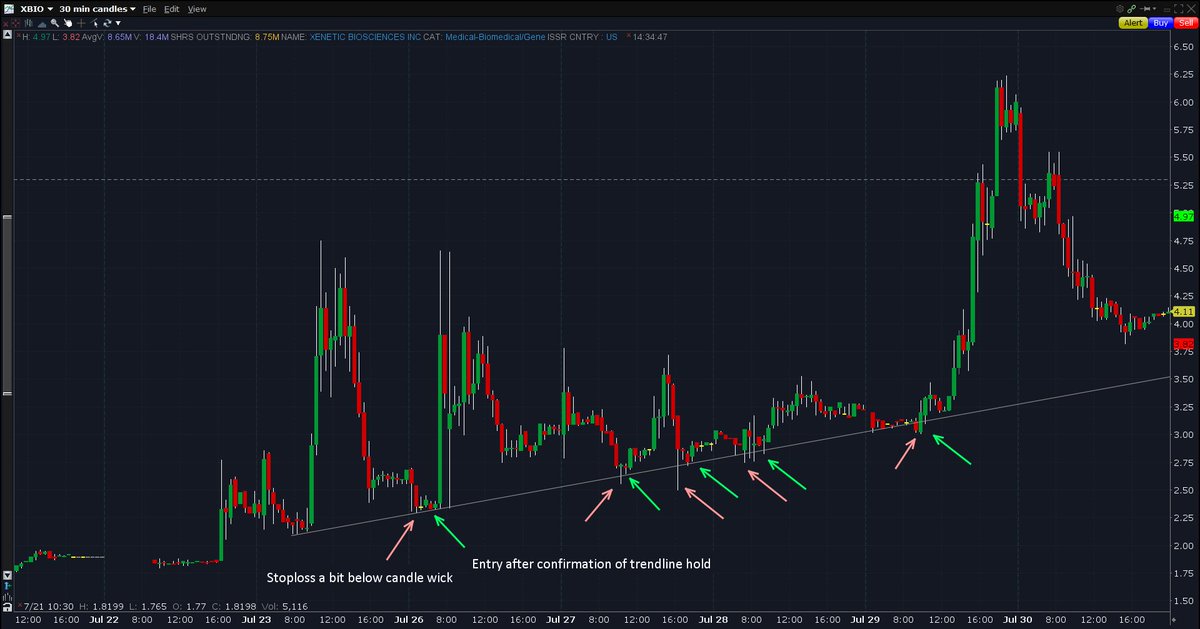Toggle fullscreen mode with the brackets icon
Image resolution: width=1200 pixels, height=629 pixels.
[1178, 9]
